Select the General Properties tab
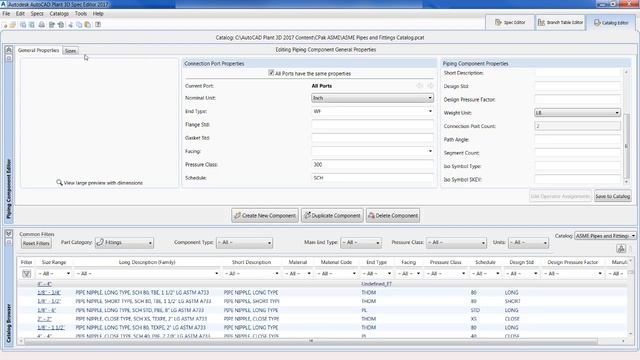The image size is (640, 360). tap(38, 50)
